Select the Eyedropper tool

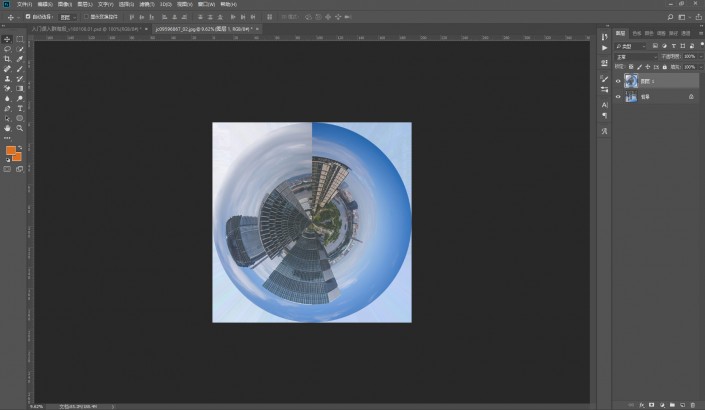coord(20,59)
